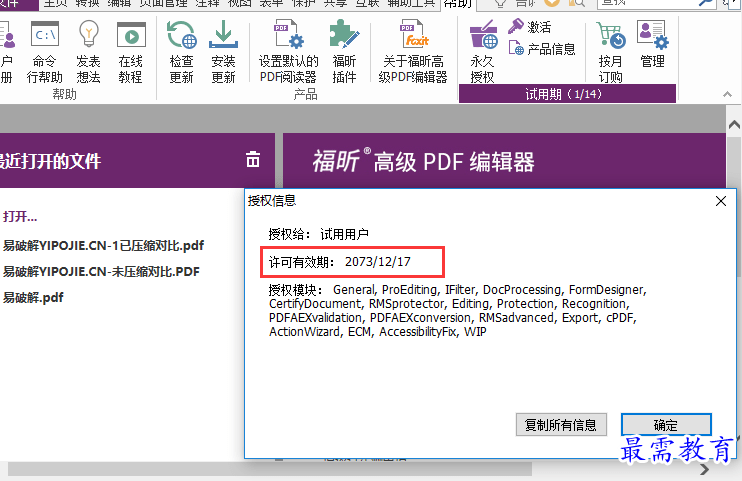Open 产品信息 product information
This screenshot has width=742, height=481.
click(542, 48)
